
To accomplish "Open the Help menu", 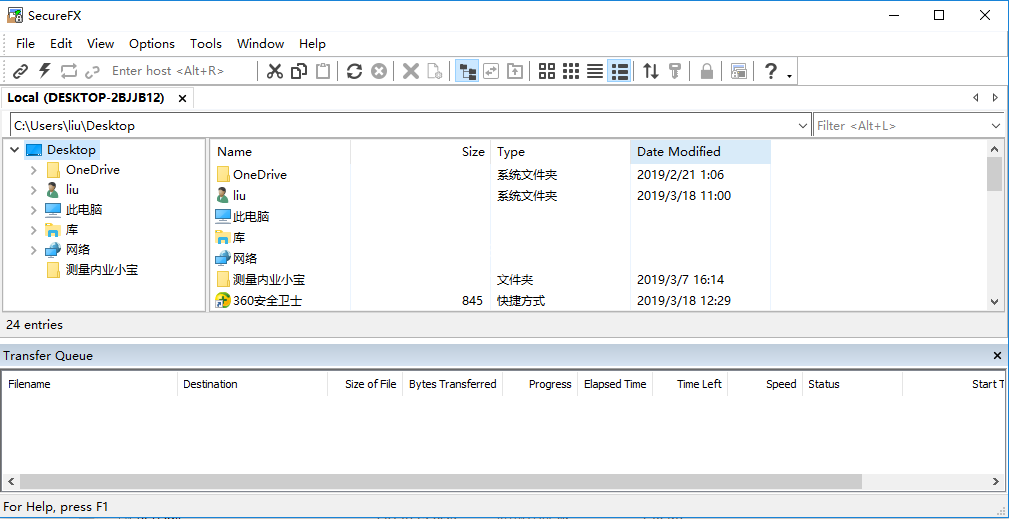I will pyautogui.click(x=312, y=44).
